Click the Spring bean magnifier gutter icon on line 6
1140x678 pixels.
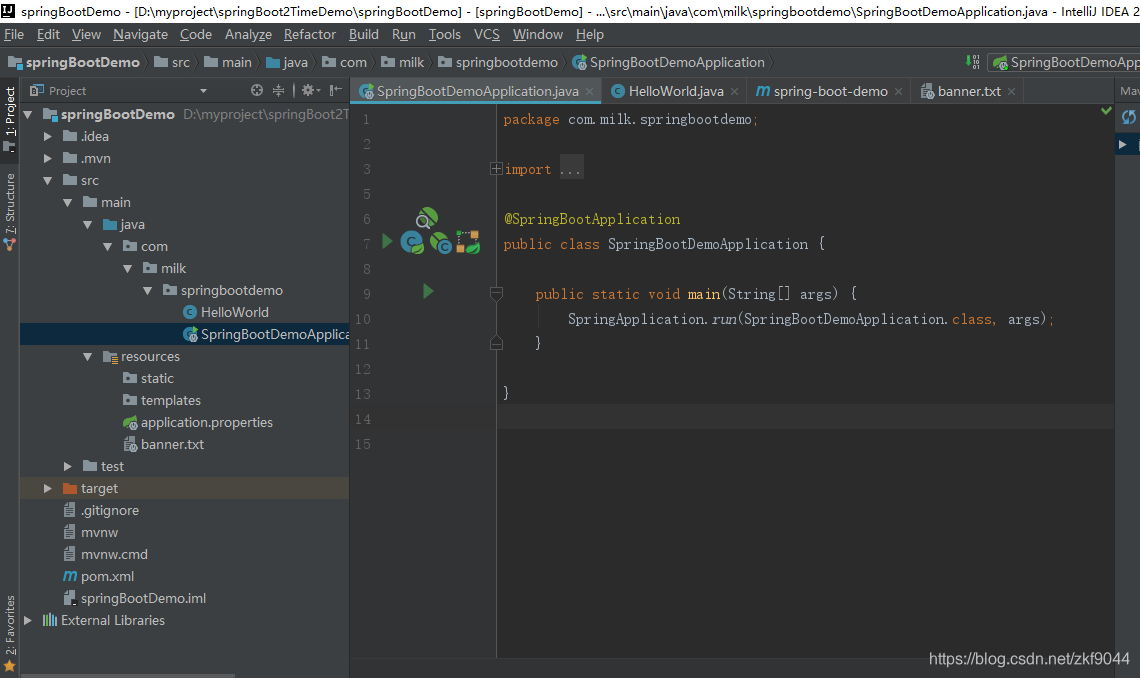pyautogui.click(x=427, y=218)
